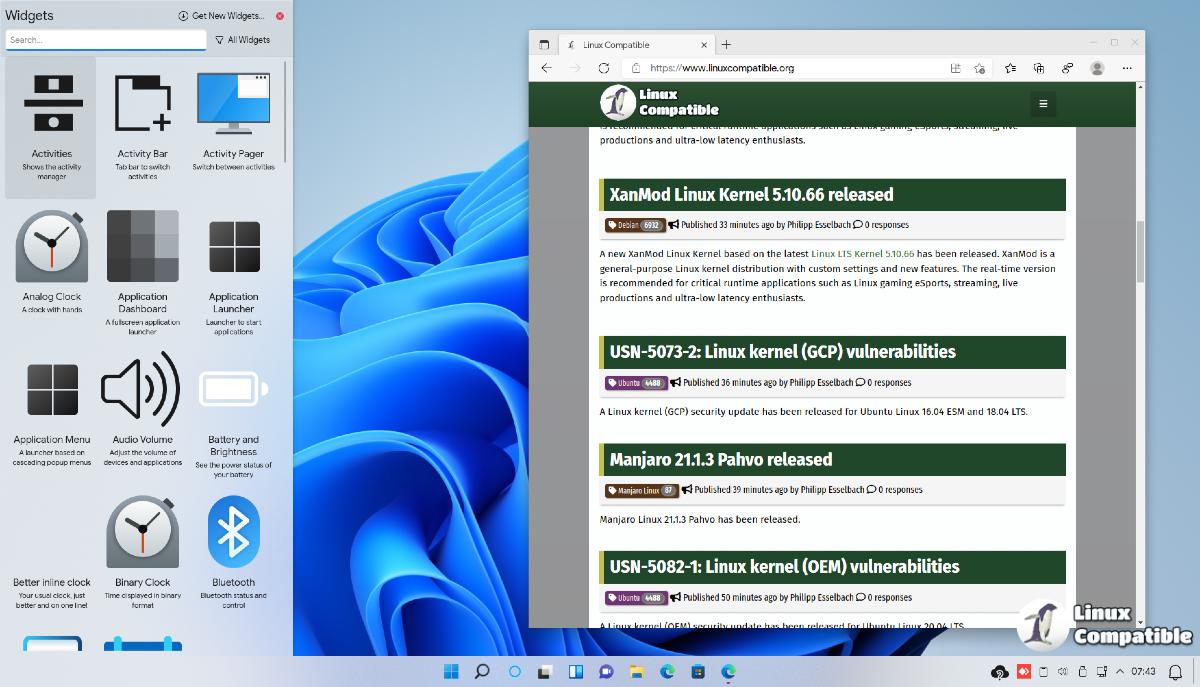The image size is (1200, 687).
Task: Open the 07:43 clock in tray
Action: point(1144,670)
